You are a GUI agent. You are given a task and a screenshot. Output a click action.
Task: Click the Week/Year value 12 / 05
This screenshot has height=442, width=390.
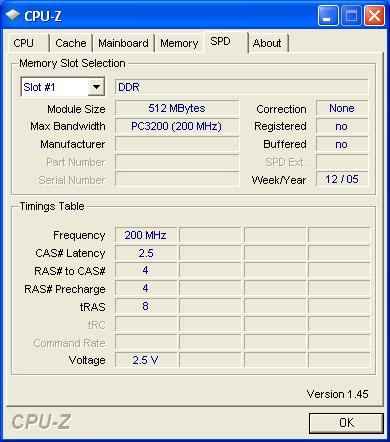342,179
